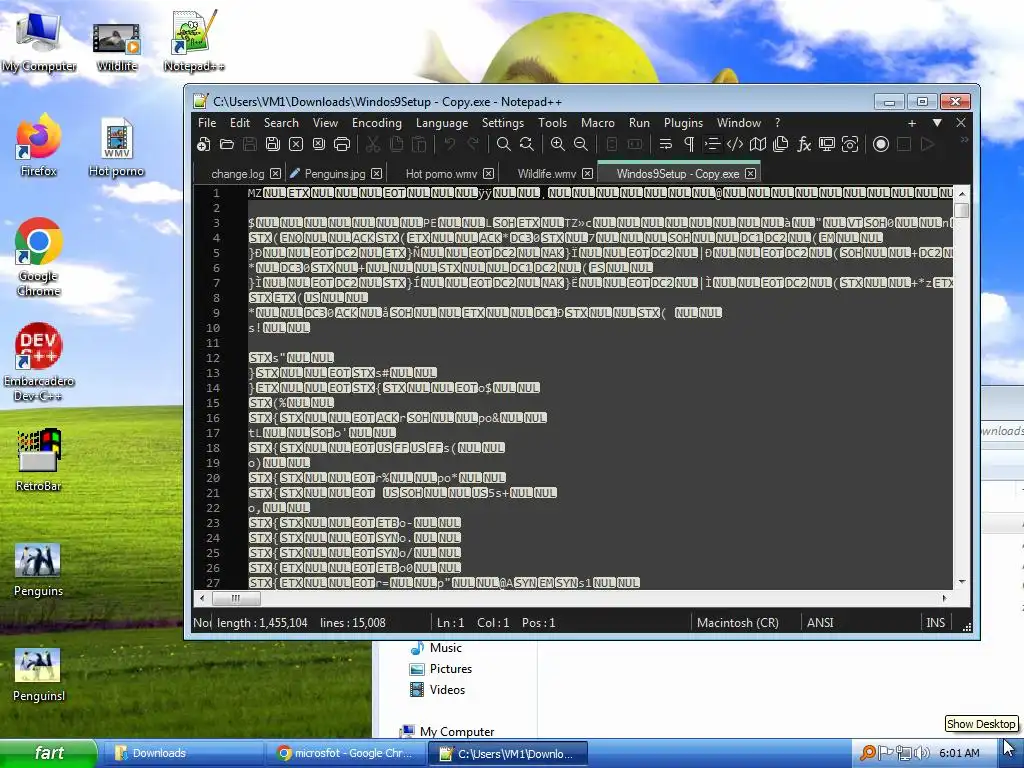Toggle Show All Characters pilcrow icon
Viewport: 1024px width, 768px height.
(x=689, y=144)
